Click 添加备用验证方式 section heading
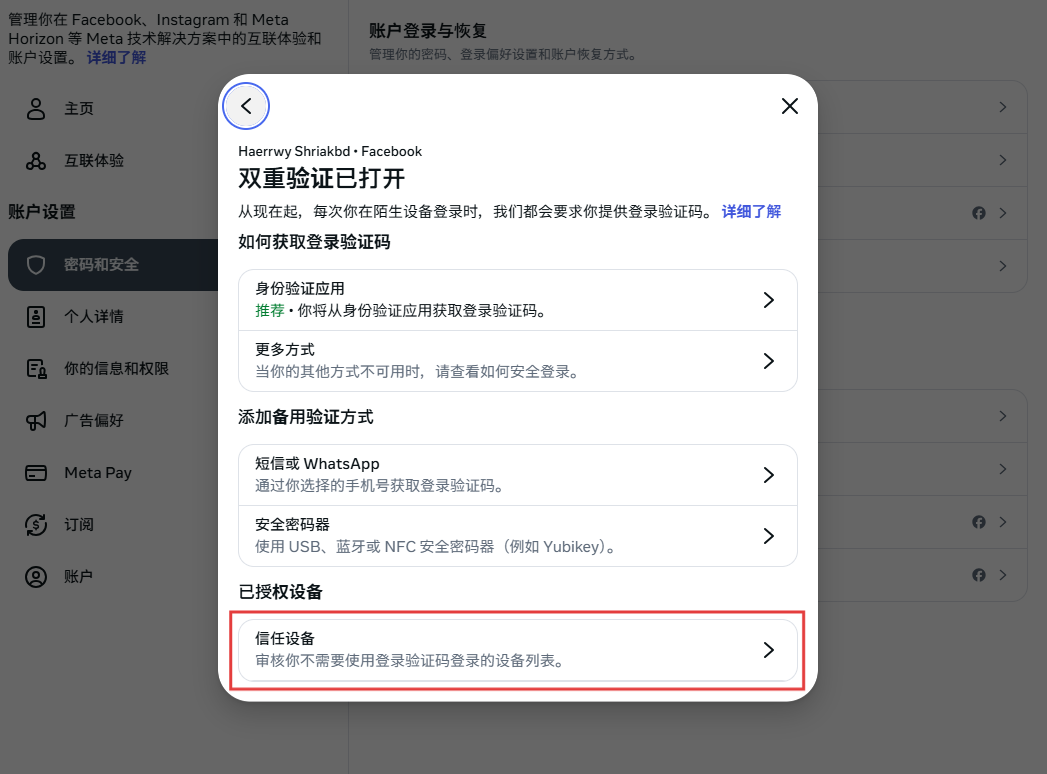Viewport: 1047px width, 774px height. [x=306, y=417]
